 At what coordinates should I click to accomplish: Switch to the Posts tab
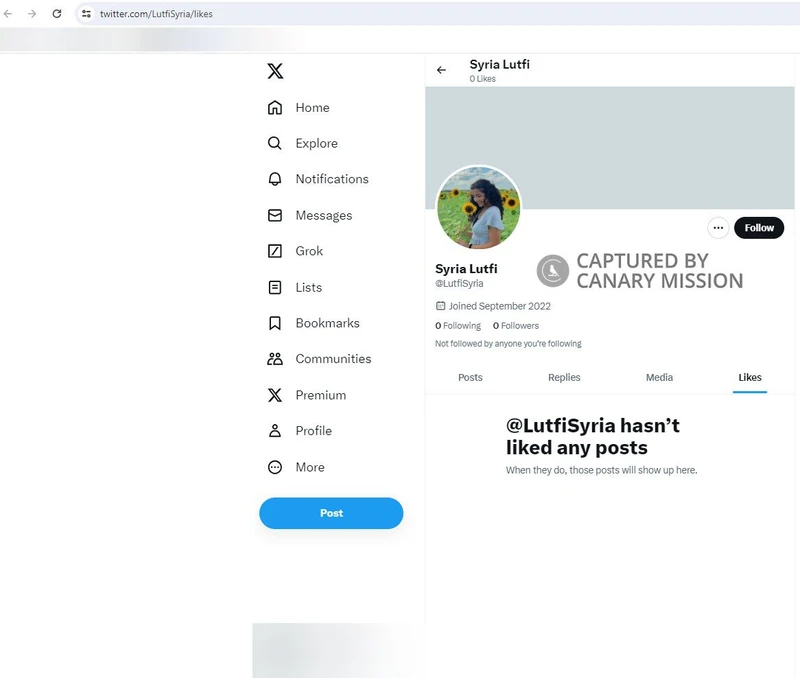click(x=470, y=377)
